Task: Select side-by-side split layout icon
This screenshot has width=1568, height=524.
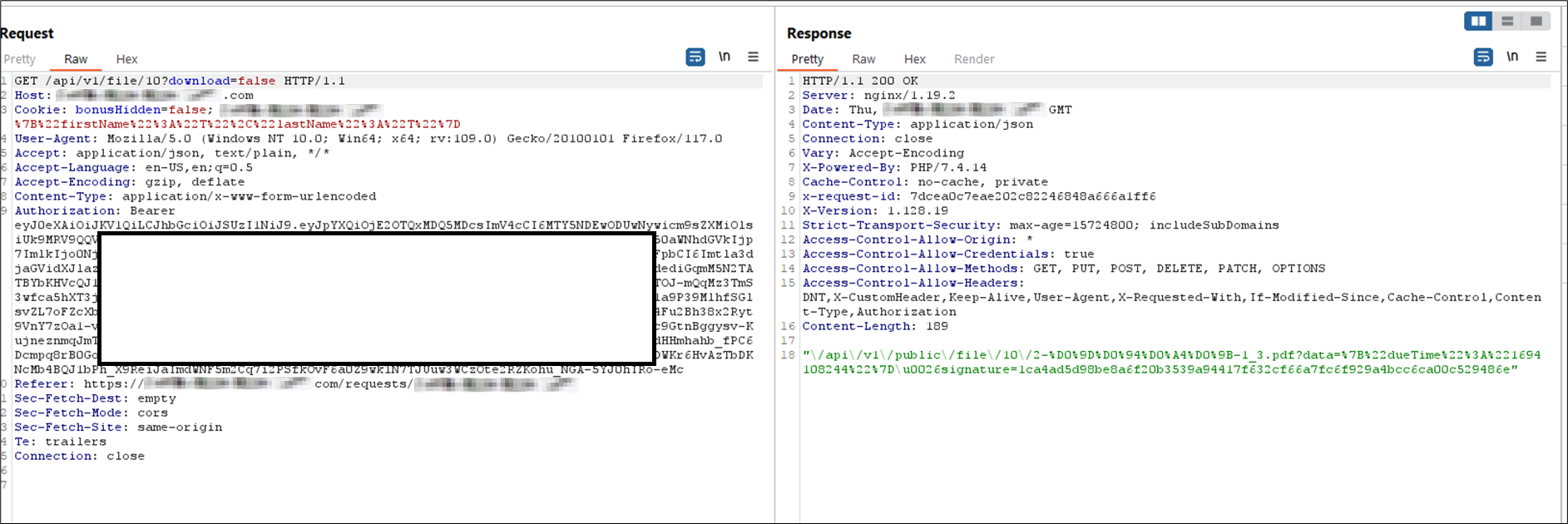Action: click(x=1478, y=21)
